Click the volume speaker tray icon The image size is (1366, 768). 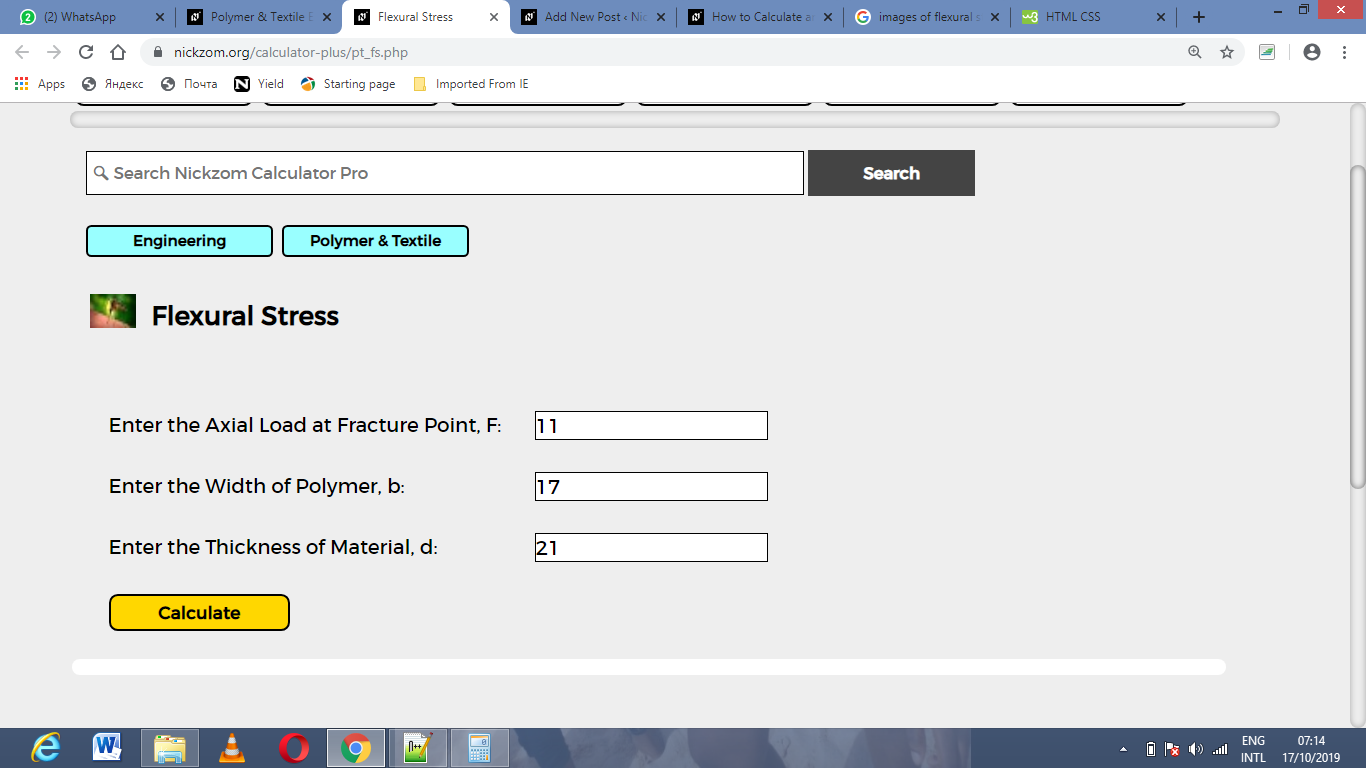coord(1196,749)
